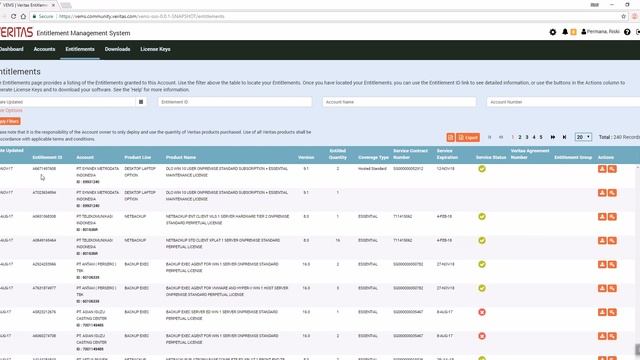Click download icon in Agent for VMware and Hyper-V row
The width and height of the screenshot is (640, 360).
(x=602, y=288)
